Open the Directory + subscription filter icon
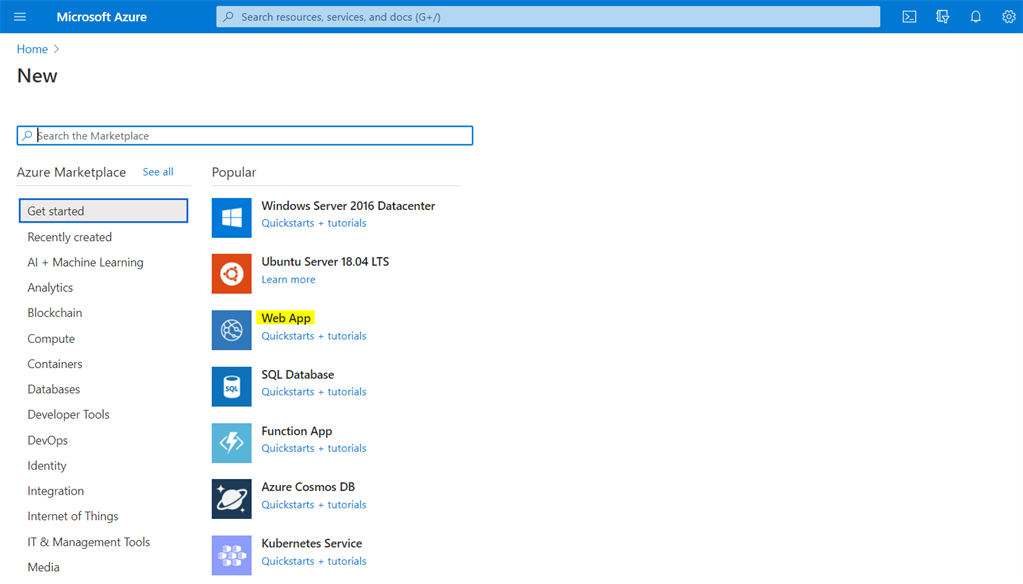This screenshot has width=1023, height=584. point(942,17)
